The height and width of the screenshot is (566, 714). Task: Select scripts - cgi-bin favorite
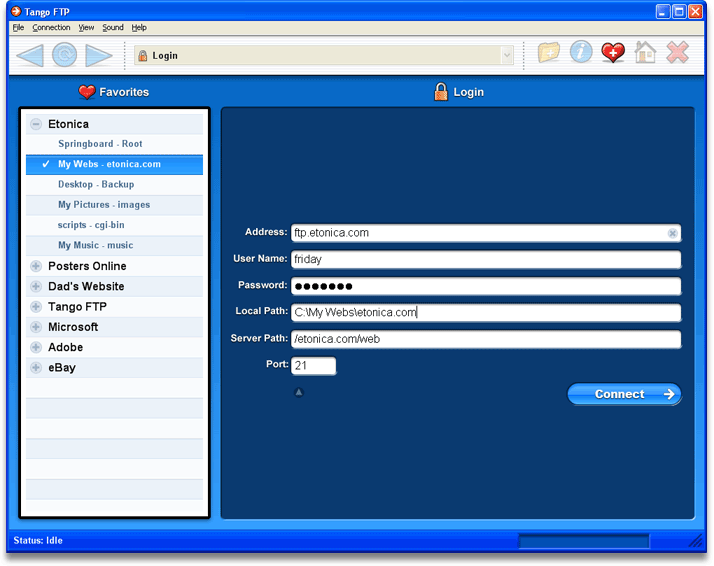(114, 225)
